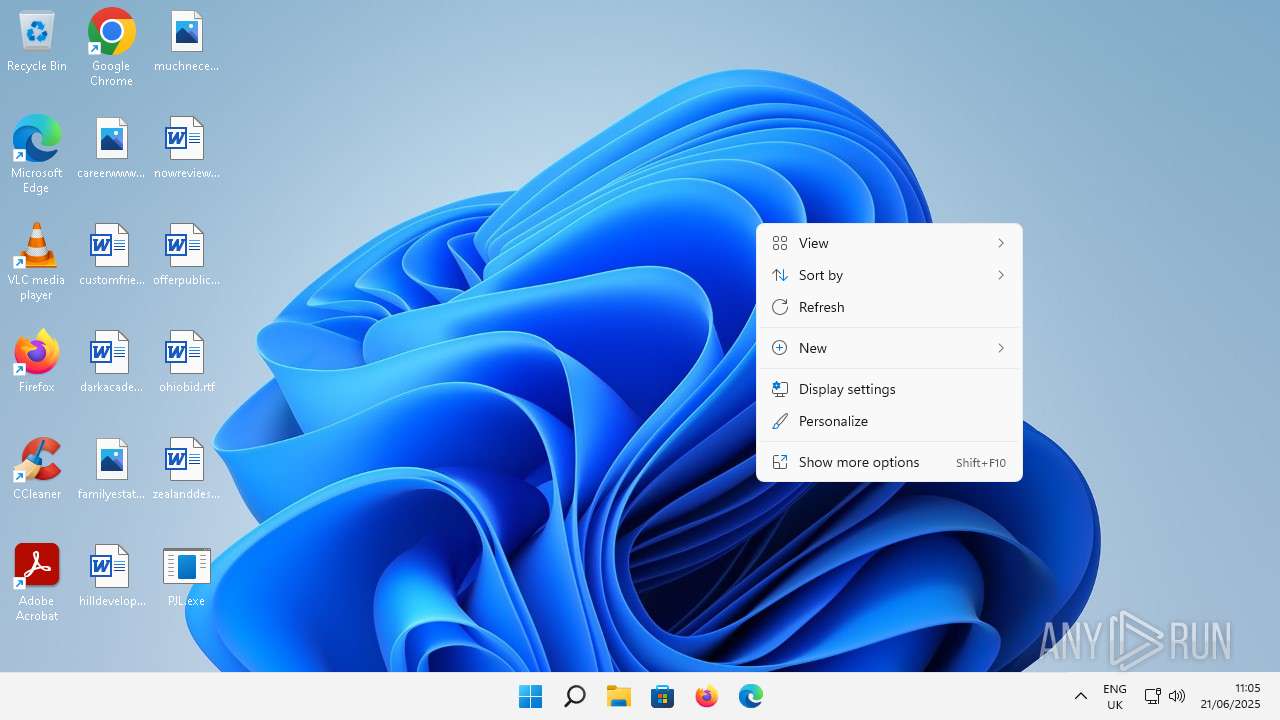
Task: Open the Windows Start menu
Action: click(x=530, y=696)
